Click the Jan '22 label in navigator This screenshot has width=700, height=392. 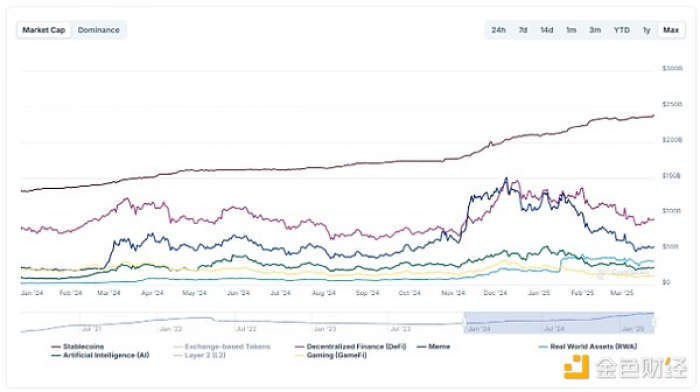coord(171,329)
